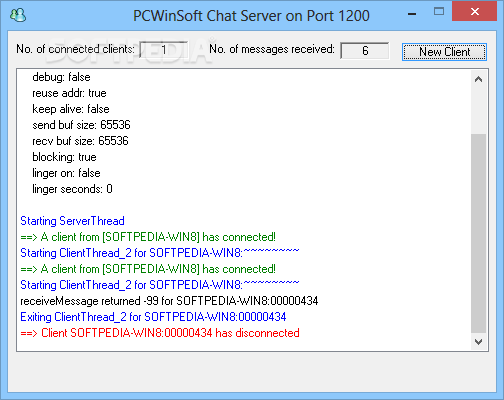Click the New Client button
The width and height of the screenshot is (504, 400).
[444, 52]
